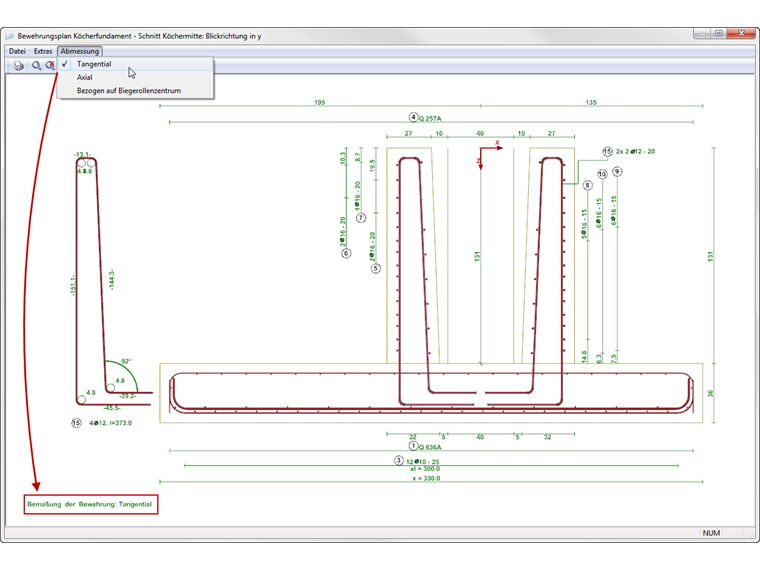The height and width of the screenshot is (570, 760).
Task: Click the Q 636A mesh label
Action: [x=430, y=447]
